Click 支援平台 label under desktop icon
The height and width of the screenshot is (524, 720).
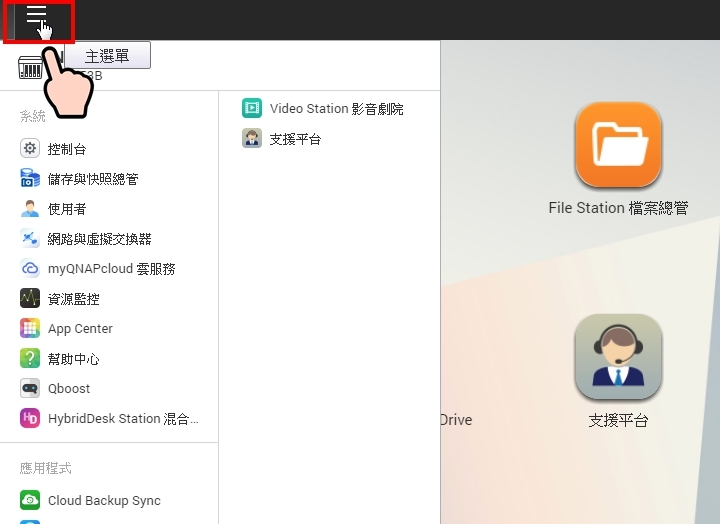[x=618, y=420]
